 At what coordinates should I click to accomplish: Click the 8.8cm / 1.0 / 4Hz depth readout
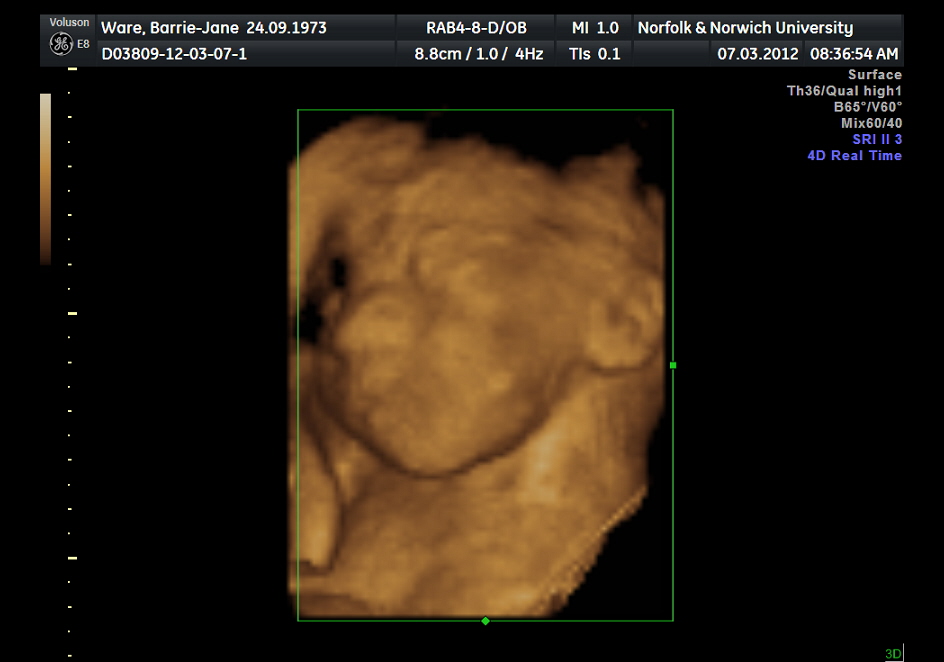pos(478,54)
